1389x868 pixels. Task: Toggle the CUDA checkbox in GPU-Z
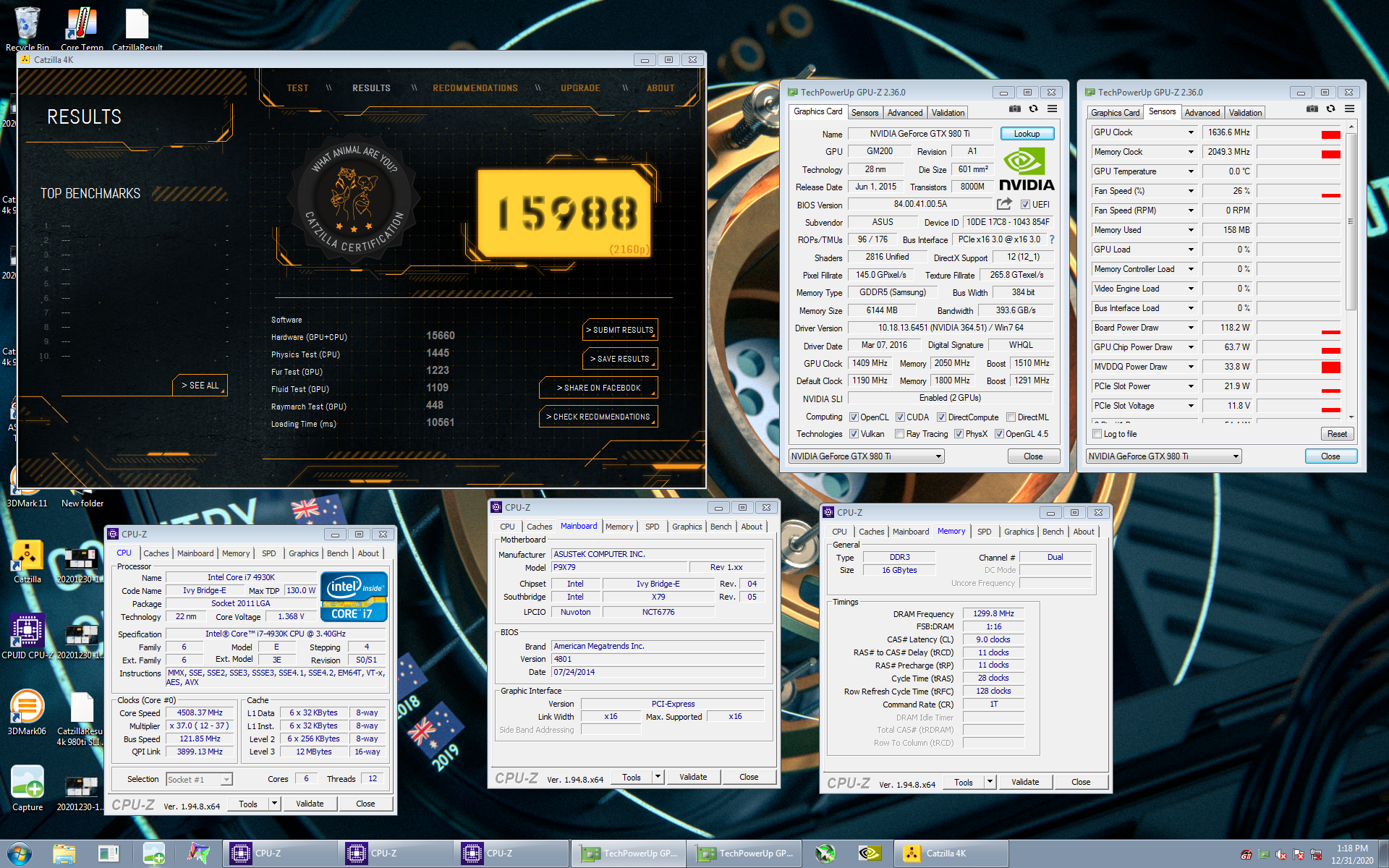[x=900, y=417]
